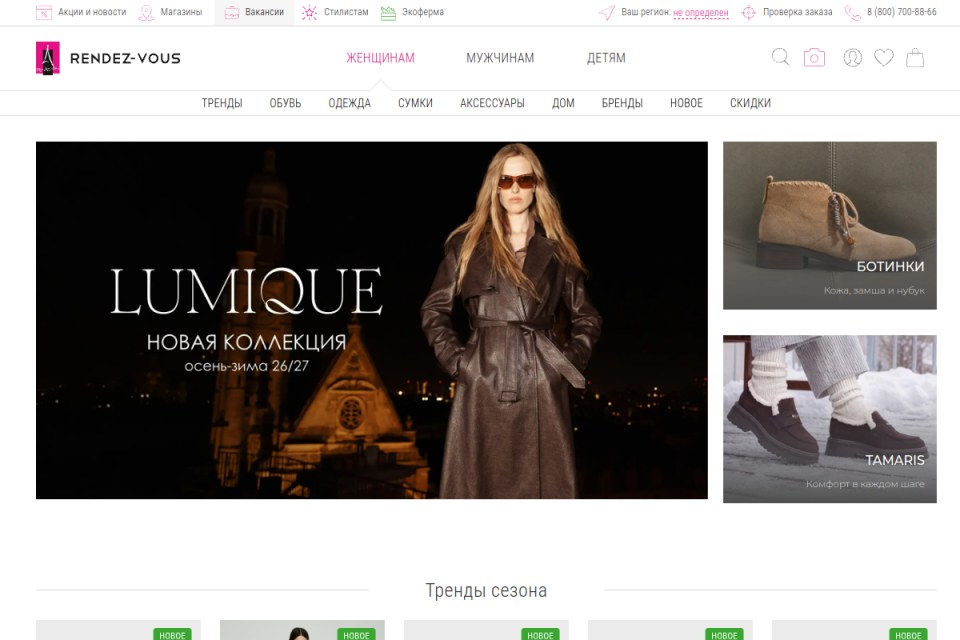960x640 pixels.
Task: Open the СКИДКИ menu item
Action: coord(750,103)
